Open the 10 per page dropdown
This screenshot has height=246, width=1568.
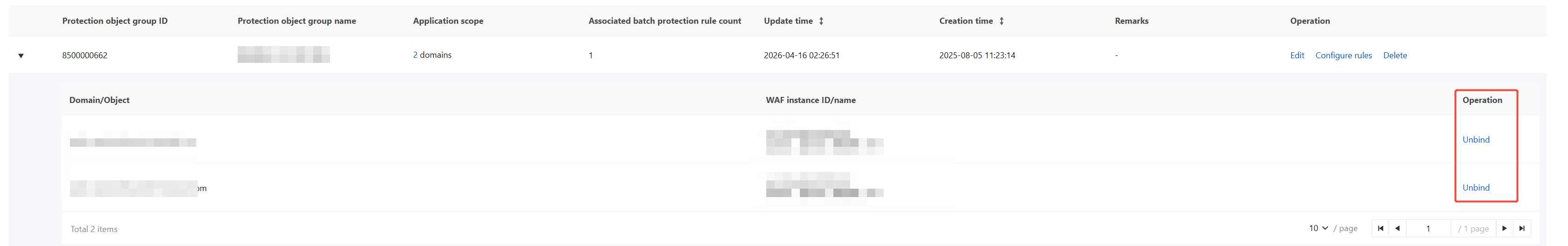(1319, 228)
